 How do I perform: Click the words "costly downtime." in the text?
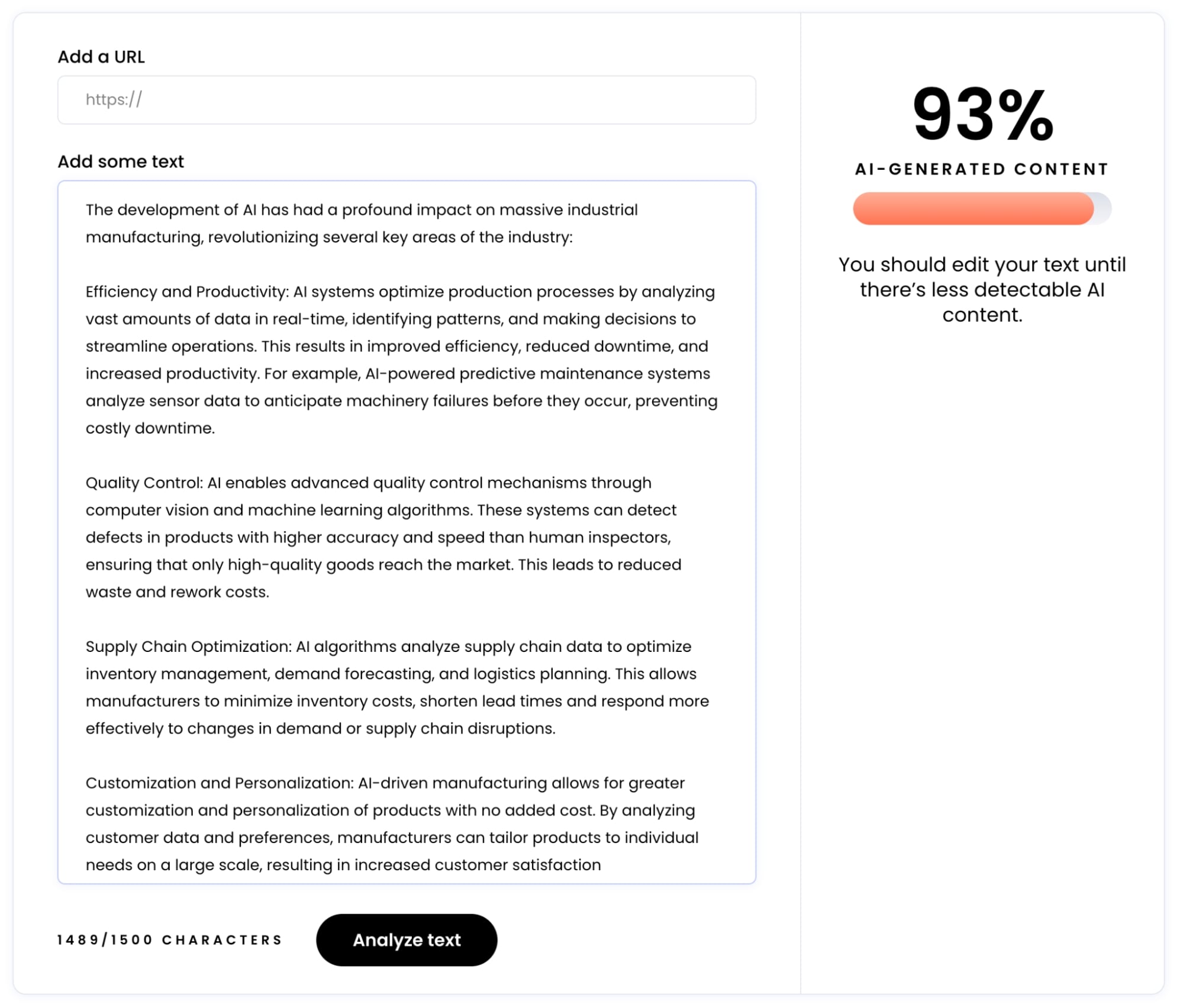pos(150,428)
